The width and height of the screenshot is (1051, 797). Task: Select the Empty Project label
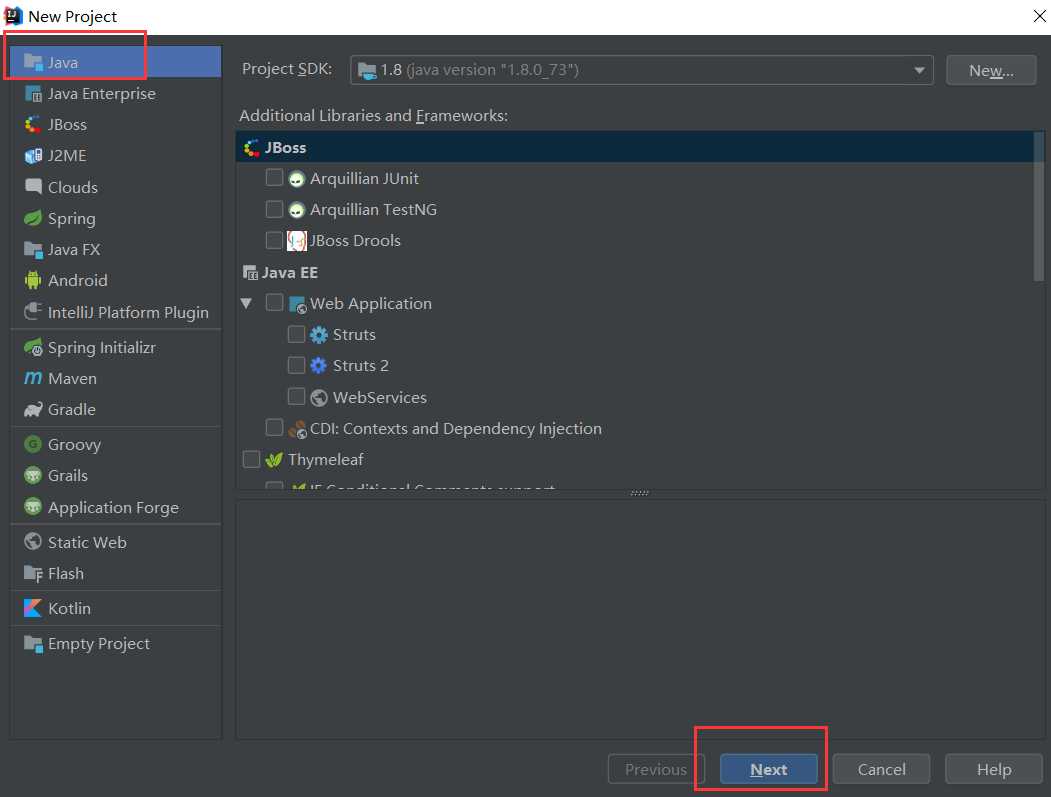coord(99,644)
